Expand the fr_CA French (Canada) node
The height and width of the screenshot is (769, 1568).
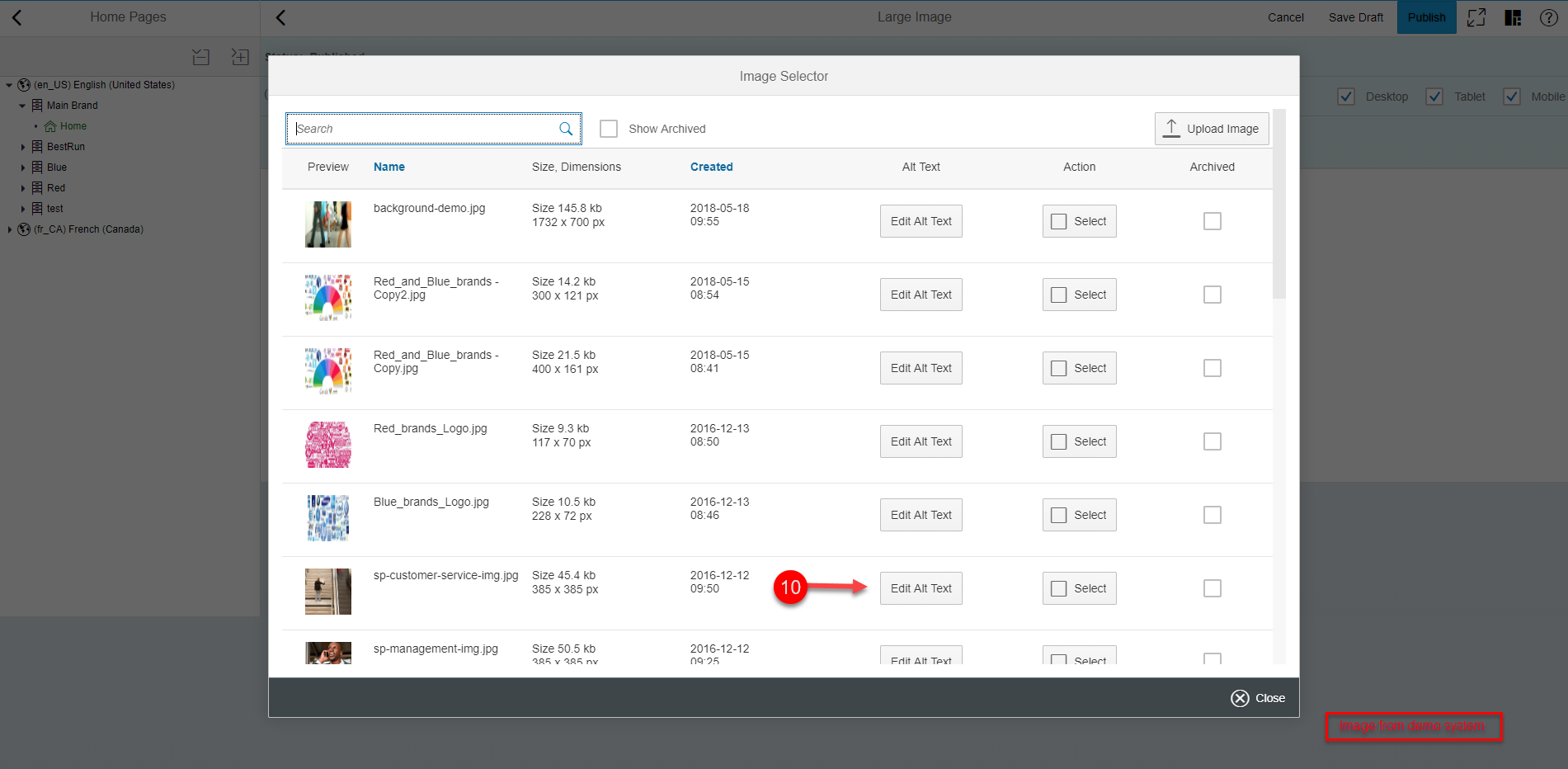click(x=9, y=229)
